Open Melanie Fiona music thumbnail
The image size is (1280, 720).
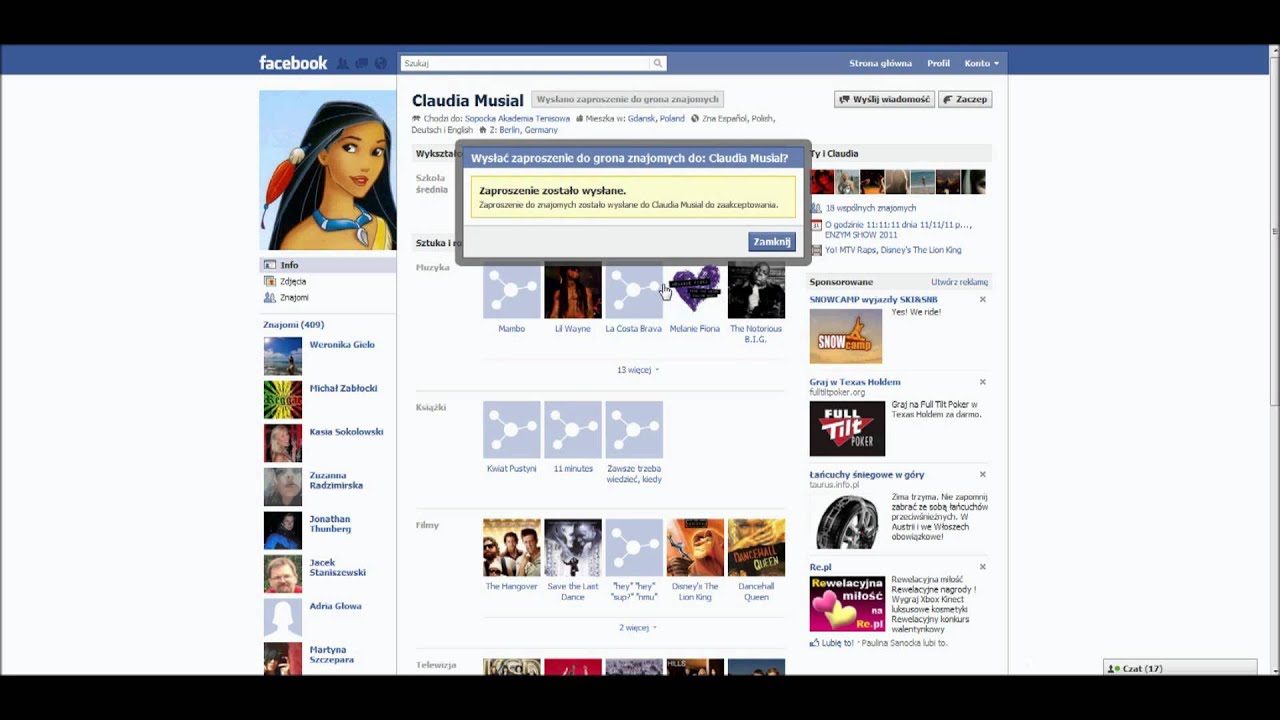click(x=695, y=290)
